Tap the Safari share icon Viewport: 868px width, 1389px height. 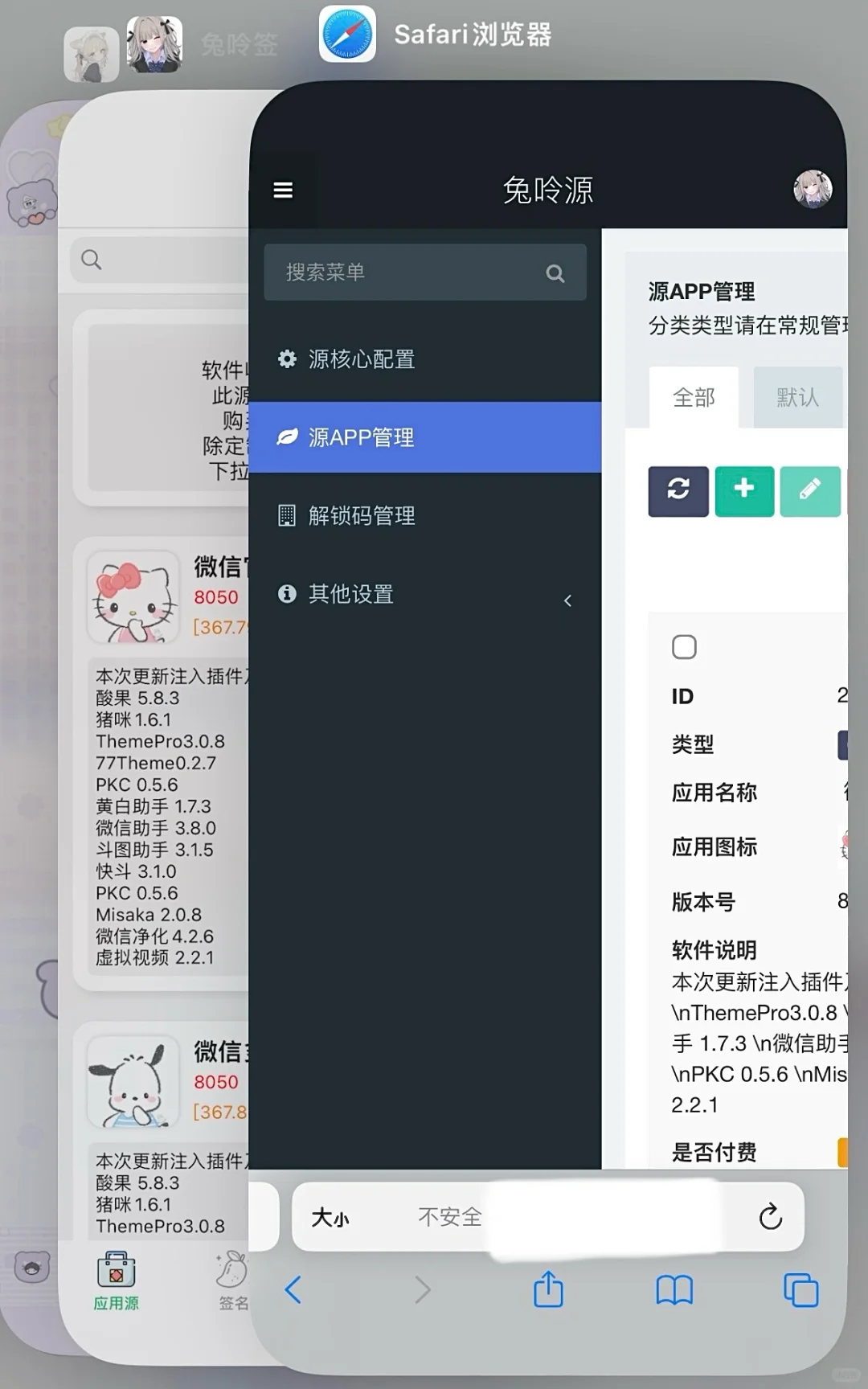[549, 1289]
